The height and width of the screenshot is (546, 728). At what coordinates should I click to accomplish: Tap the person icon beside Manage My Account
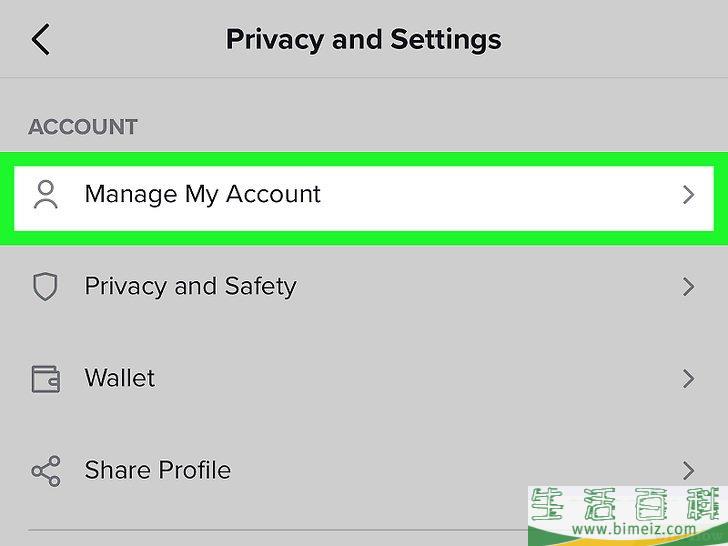click(x=46, y=195)
